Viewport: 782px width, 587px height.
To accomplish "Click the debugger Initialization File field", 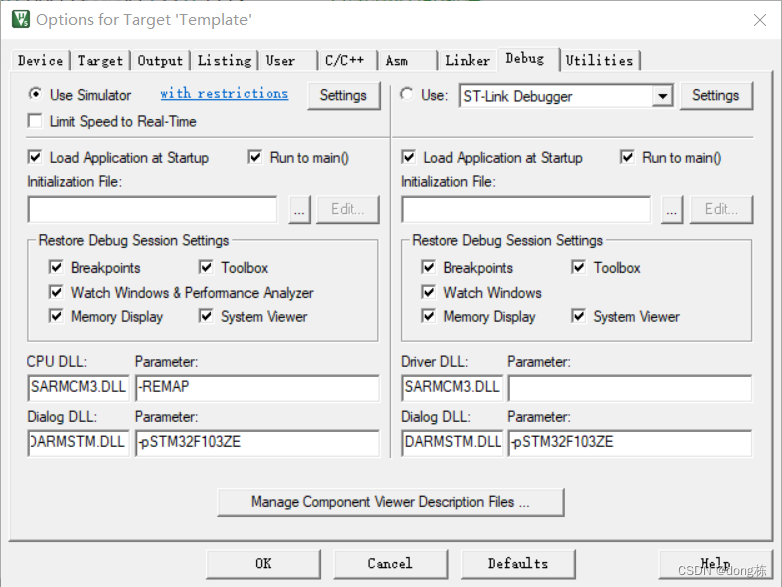I will 526,209.
